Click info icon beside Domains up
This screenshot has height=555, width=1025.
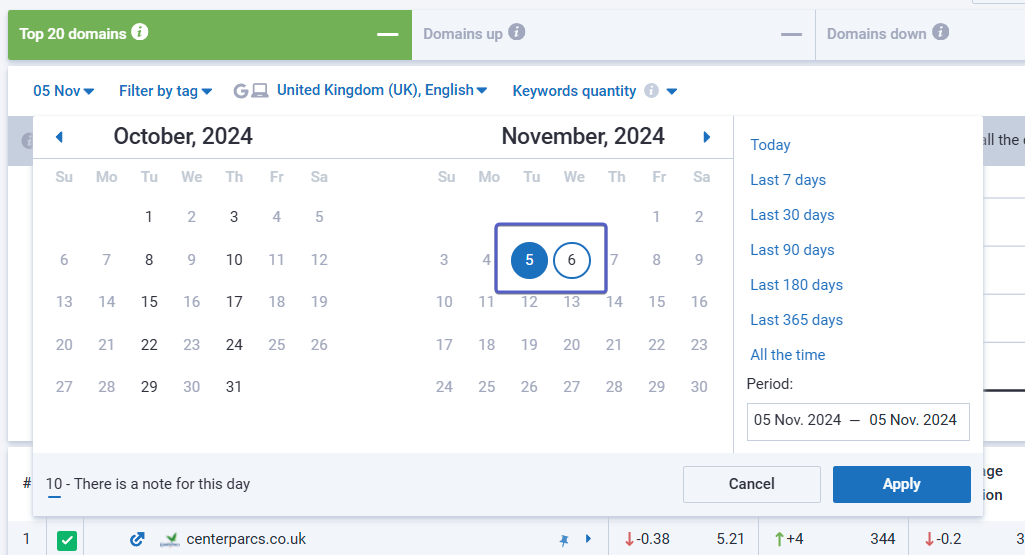click(x=517, y=33)
